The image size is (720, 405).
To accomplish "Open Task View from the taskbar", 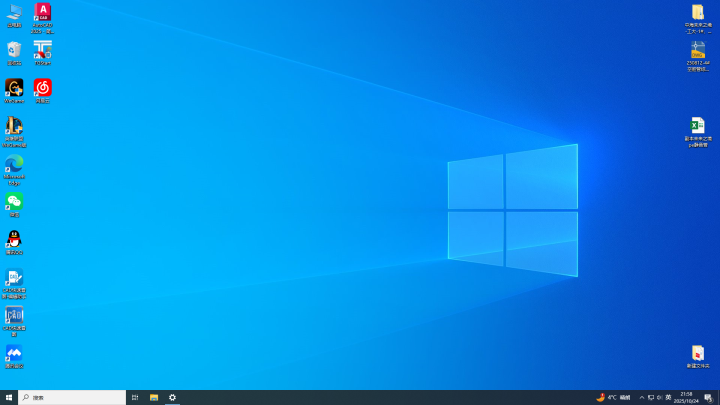I will 135,398.
